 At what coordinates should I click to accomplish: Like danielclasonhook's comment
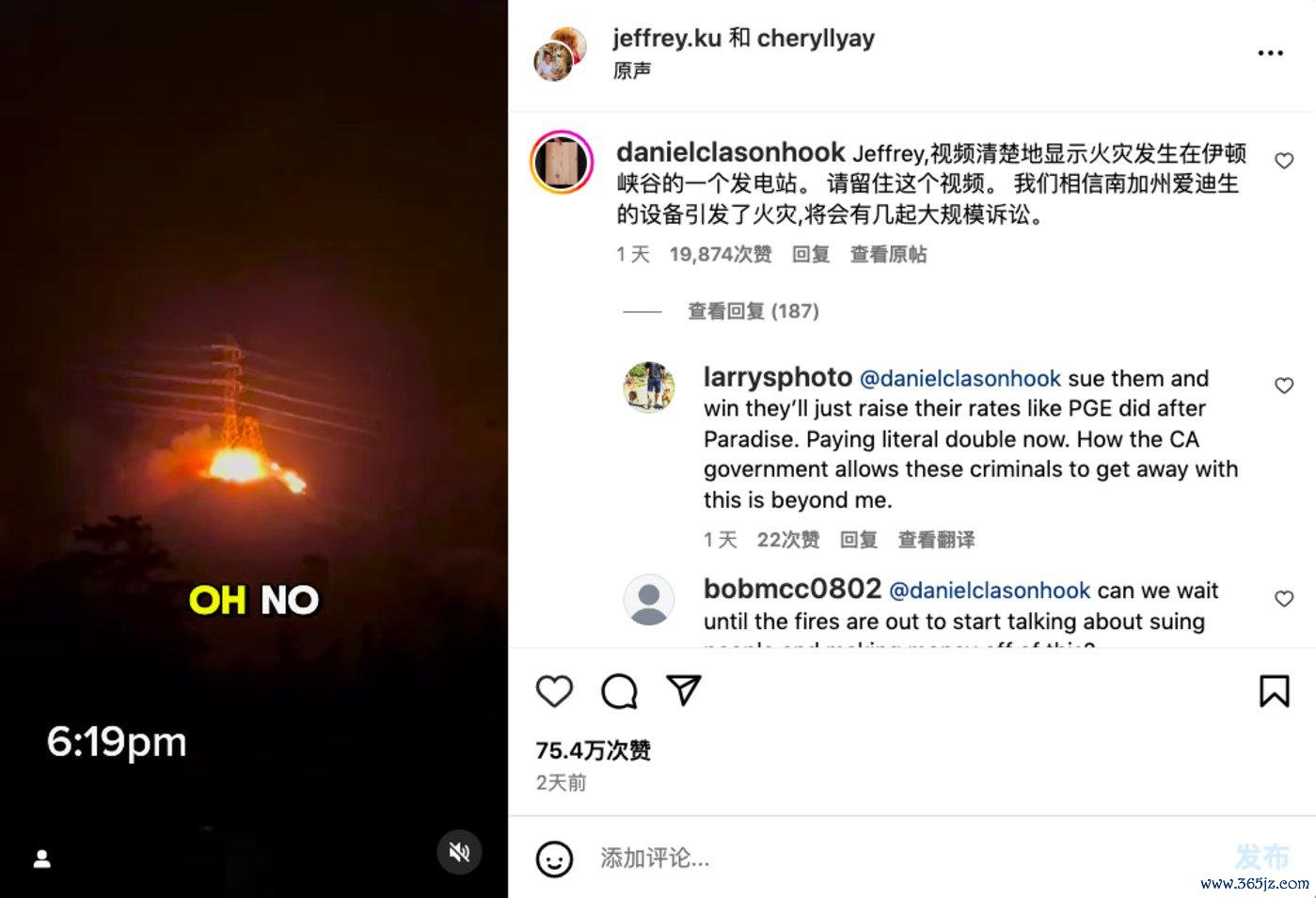pos(1283,161)
